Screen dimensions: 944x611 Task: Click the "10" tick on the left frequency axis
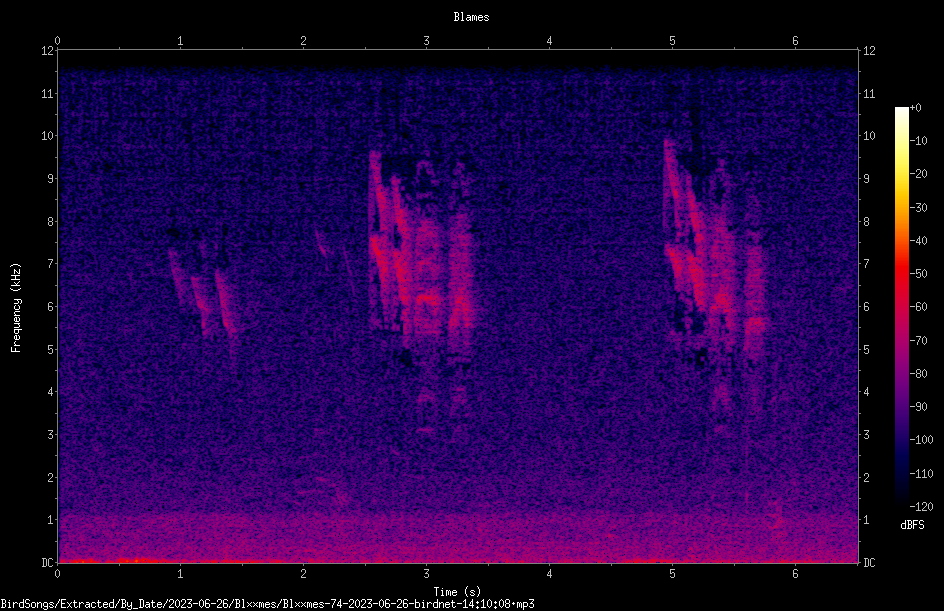tap(47, 136)
